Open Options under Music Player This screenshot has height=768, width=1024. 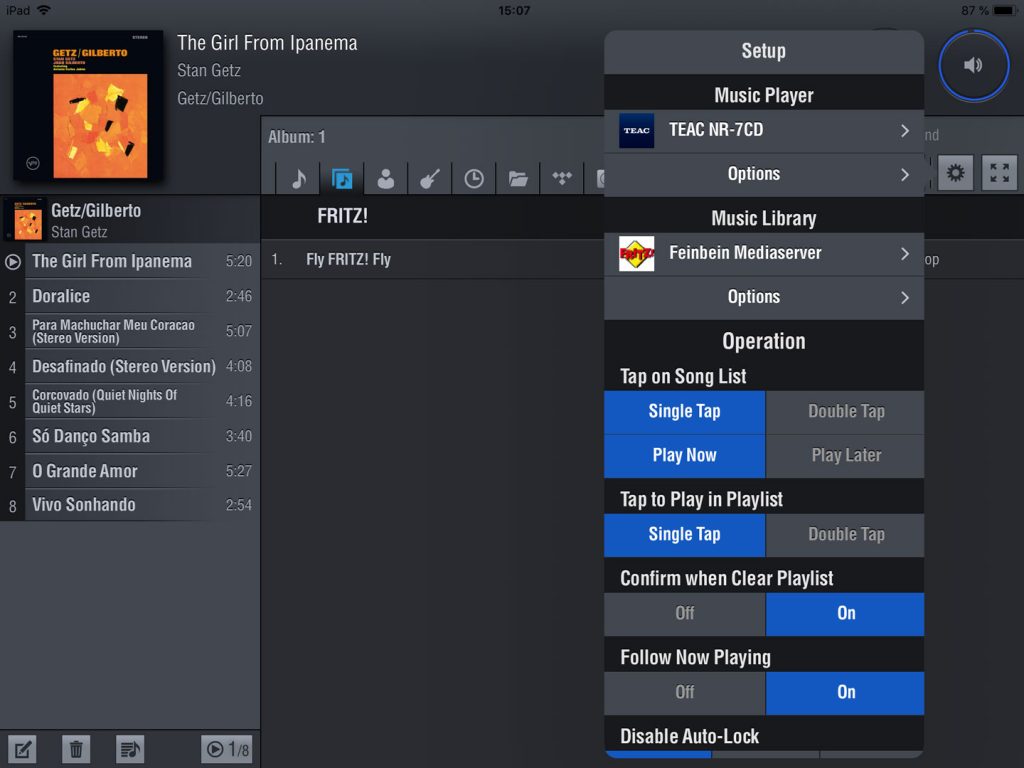tap(764, 174)
